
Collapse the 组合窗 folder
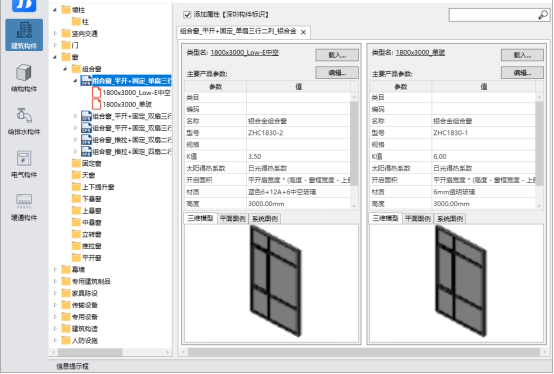click(65, 69)
